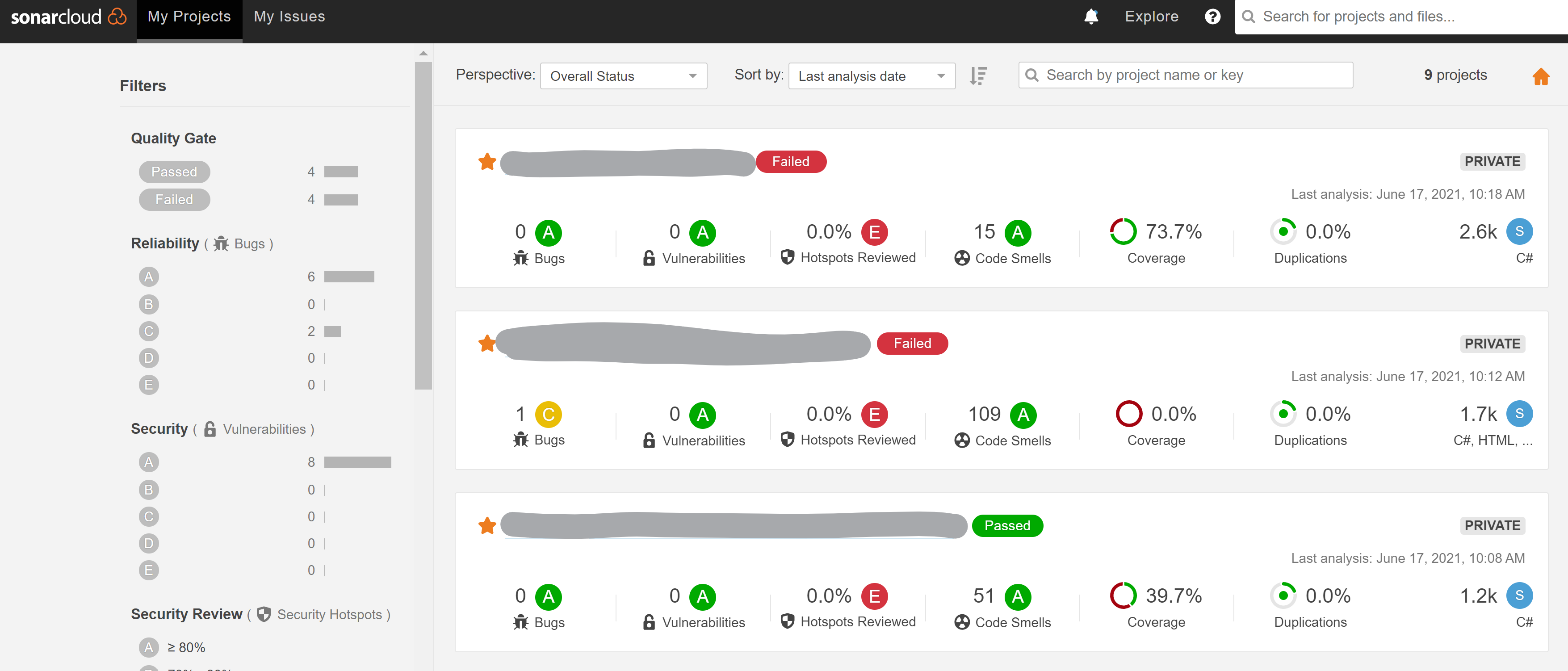
Task: Click the descending sort order icon
Action: click(978, 75)
